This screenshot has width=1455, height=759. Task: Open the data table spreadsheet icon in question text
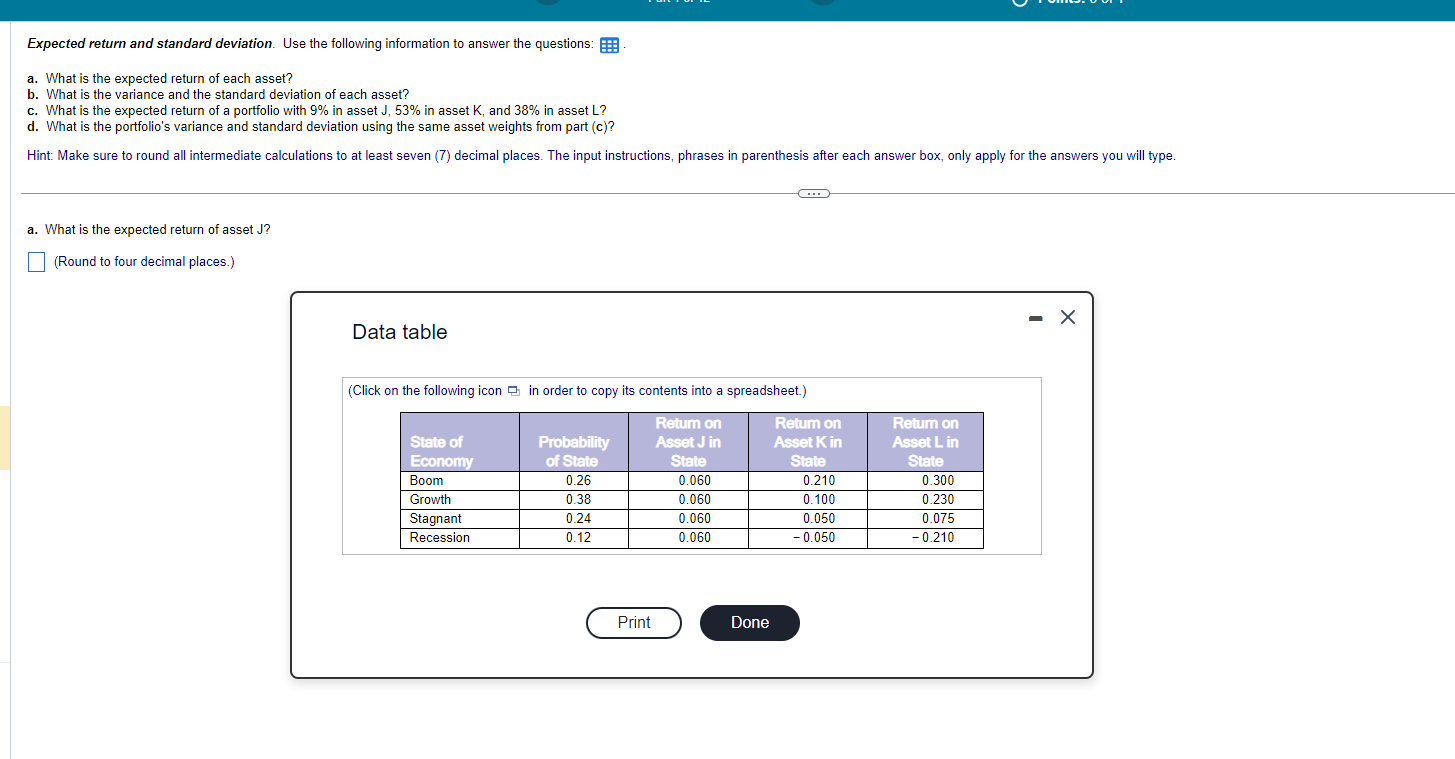pos(609,44)
